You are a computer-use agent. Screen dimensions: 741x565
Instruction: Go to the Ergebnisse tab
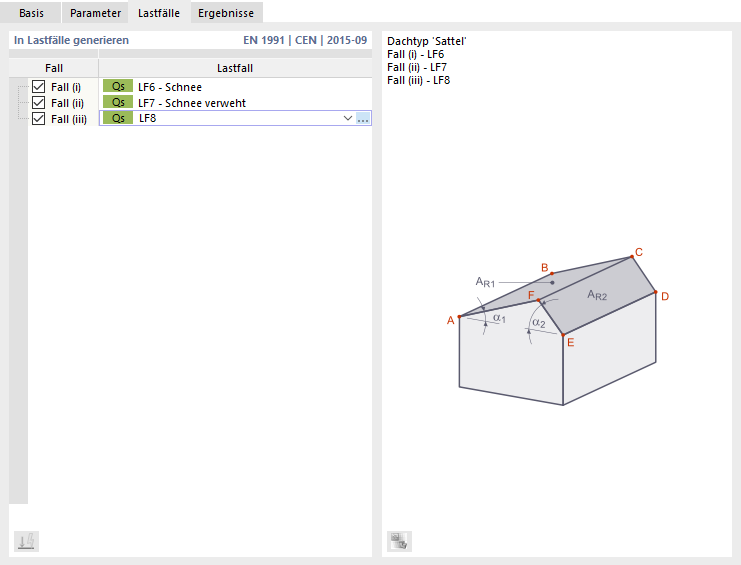tap(226, 13)
